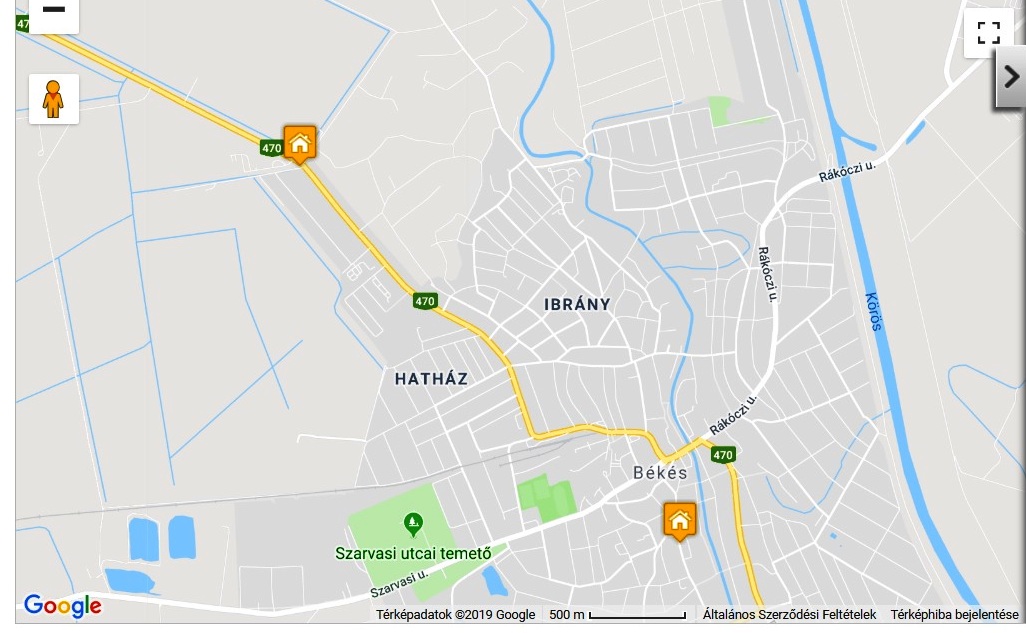
Task: Click Térképadatok ©2019 Google text
Action: point(455,615)
